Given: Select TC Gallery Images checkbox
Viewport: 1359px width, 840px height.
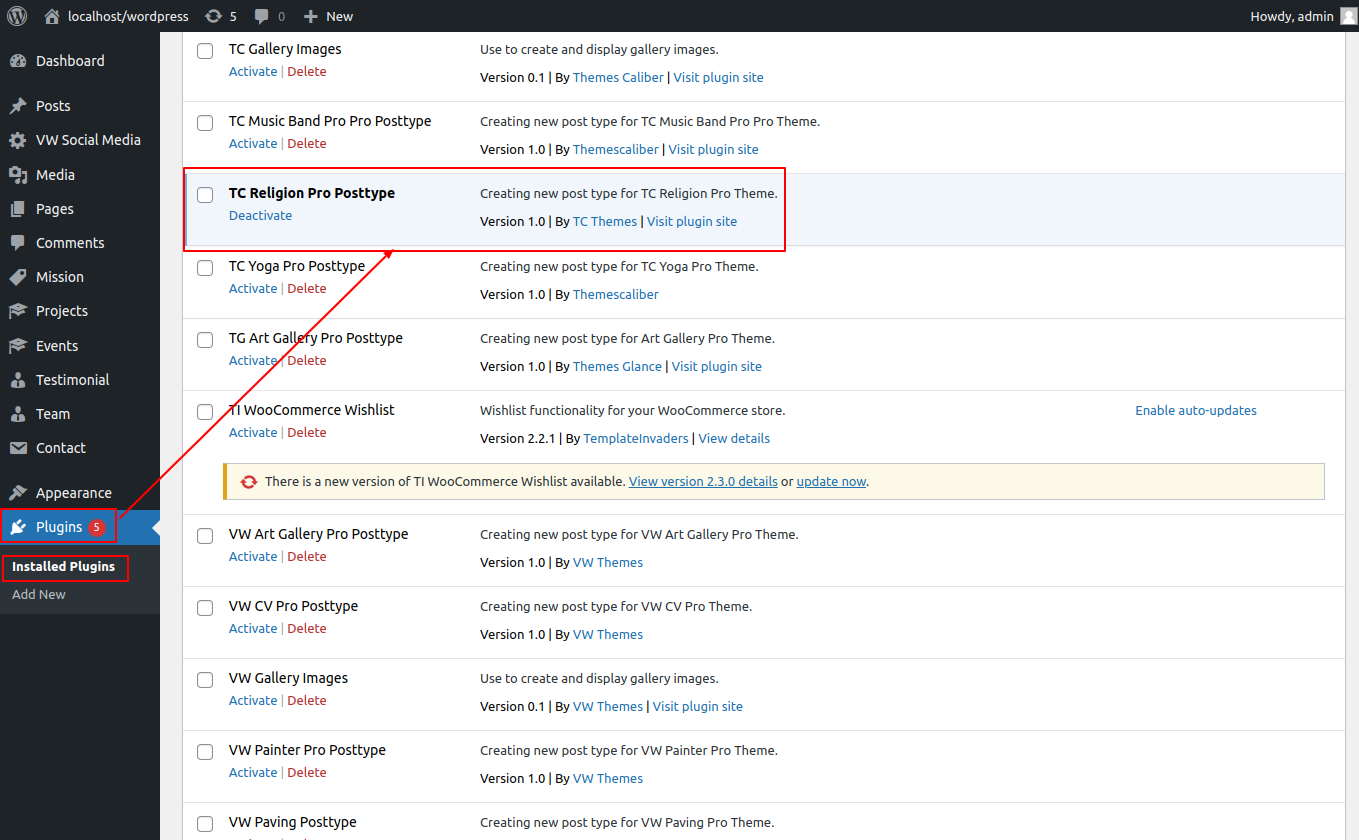Looking at the screenshot, I should pos(205,51).
